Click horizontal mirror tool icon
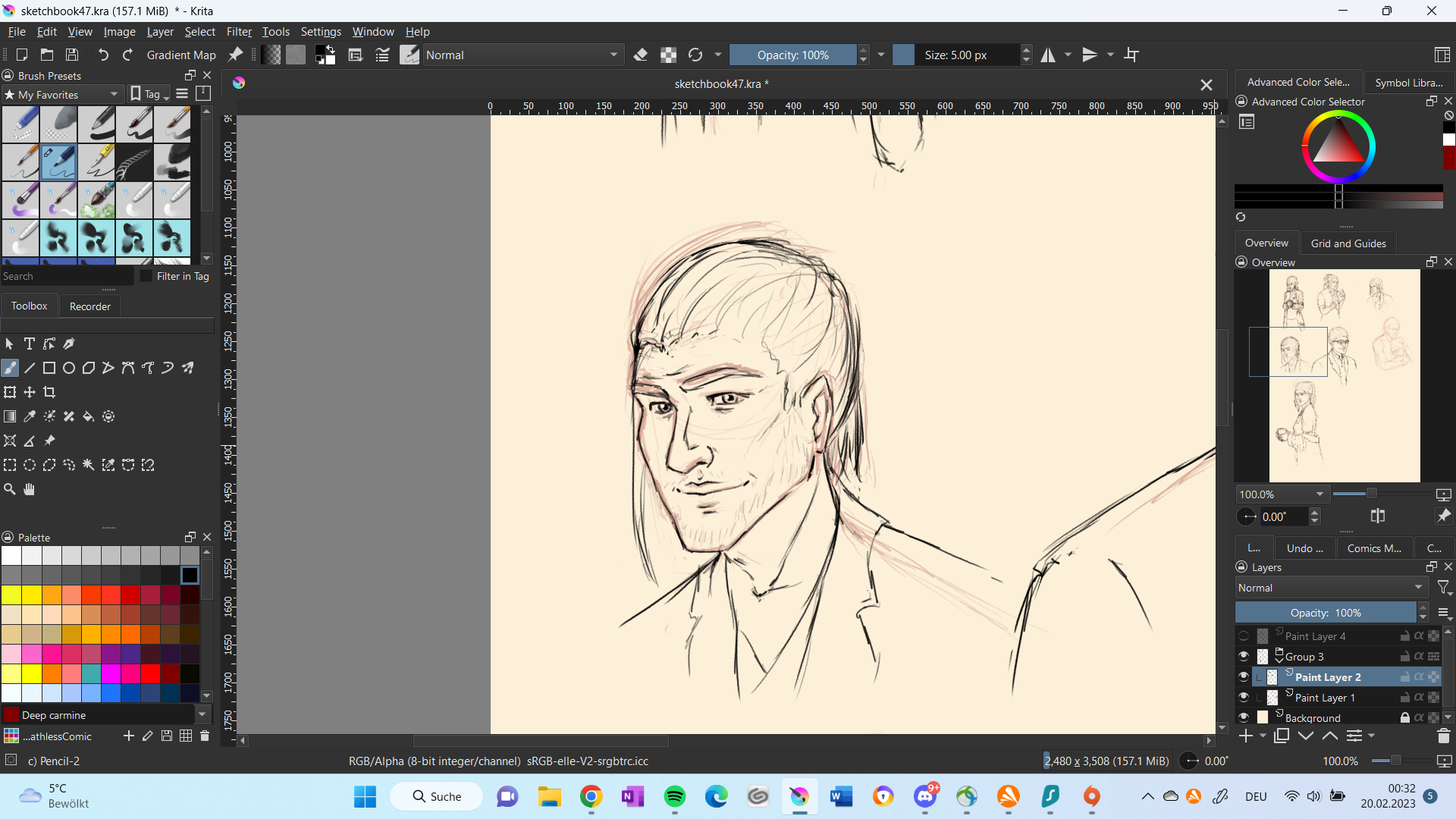This screenshot has height=819, width=1456. 1048,55
